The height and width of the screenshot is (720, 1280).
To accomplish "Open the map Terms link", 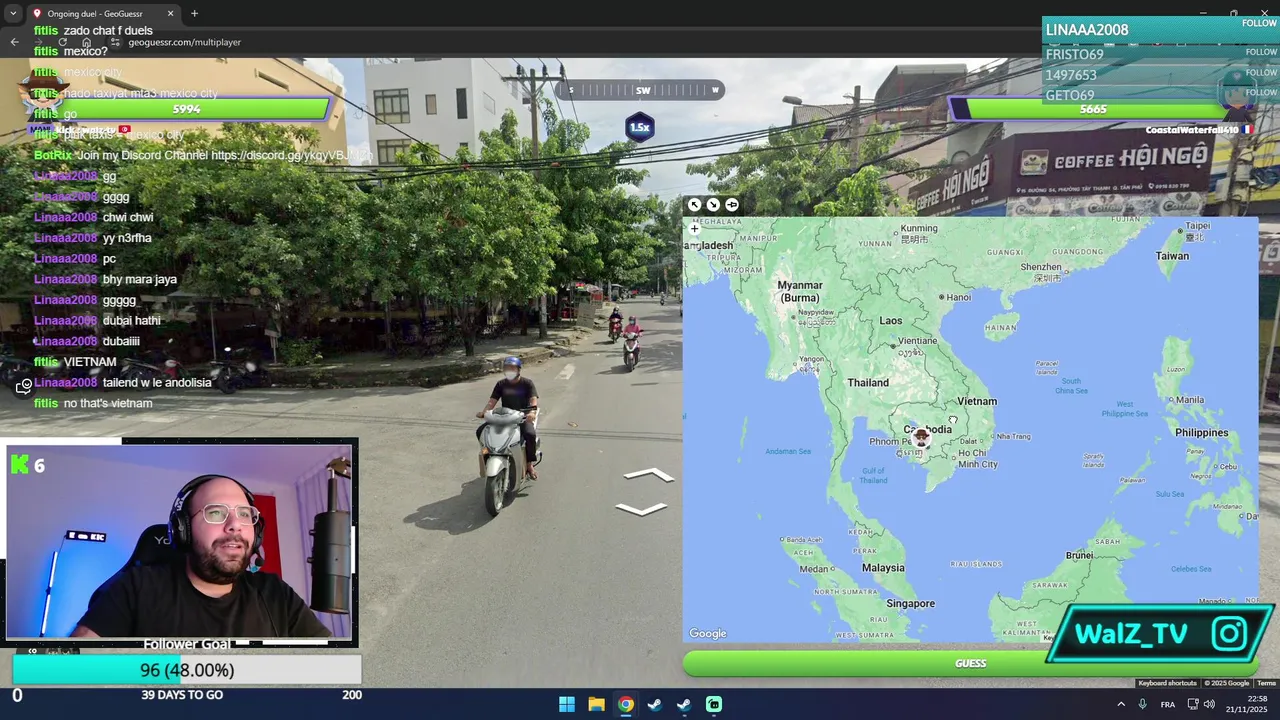I will click(1266, 683).
